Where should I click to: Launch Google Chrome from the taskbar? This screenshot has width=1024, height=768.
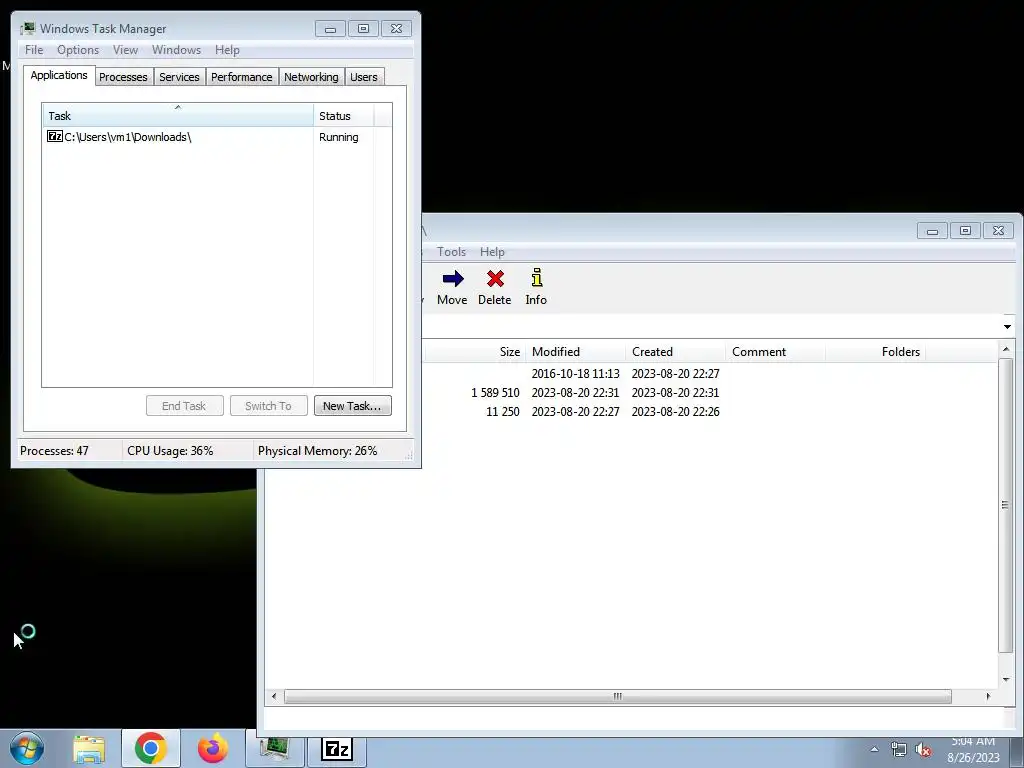point(151,748)
